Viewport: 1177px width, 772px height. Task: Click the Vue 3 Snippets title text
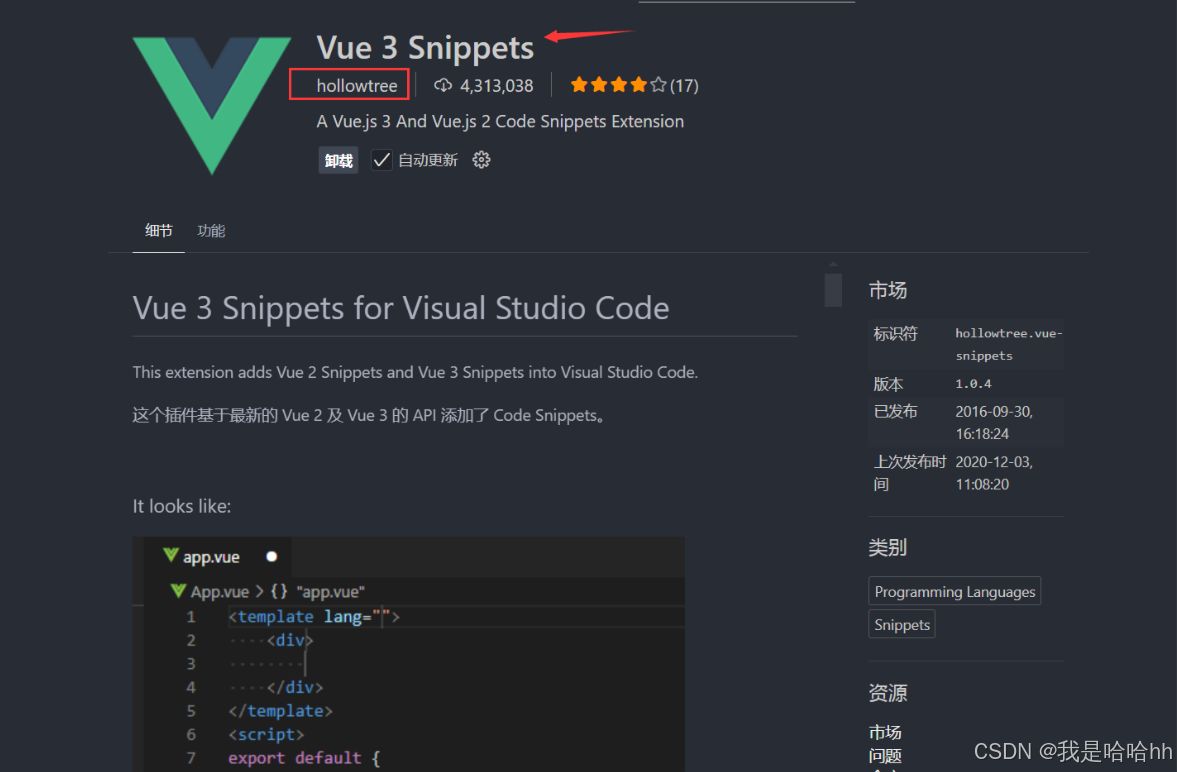coord(425,48)
